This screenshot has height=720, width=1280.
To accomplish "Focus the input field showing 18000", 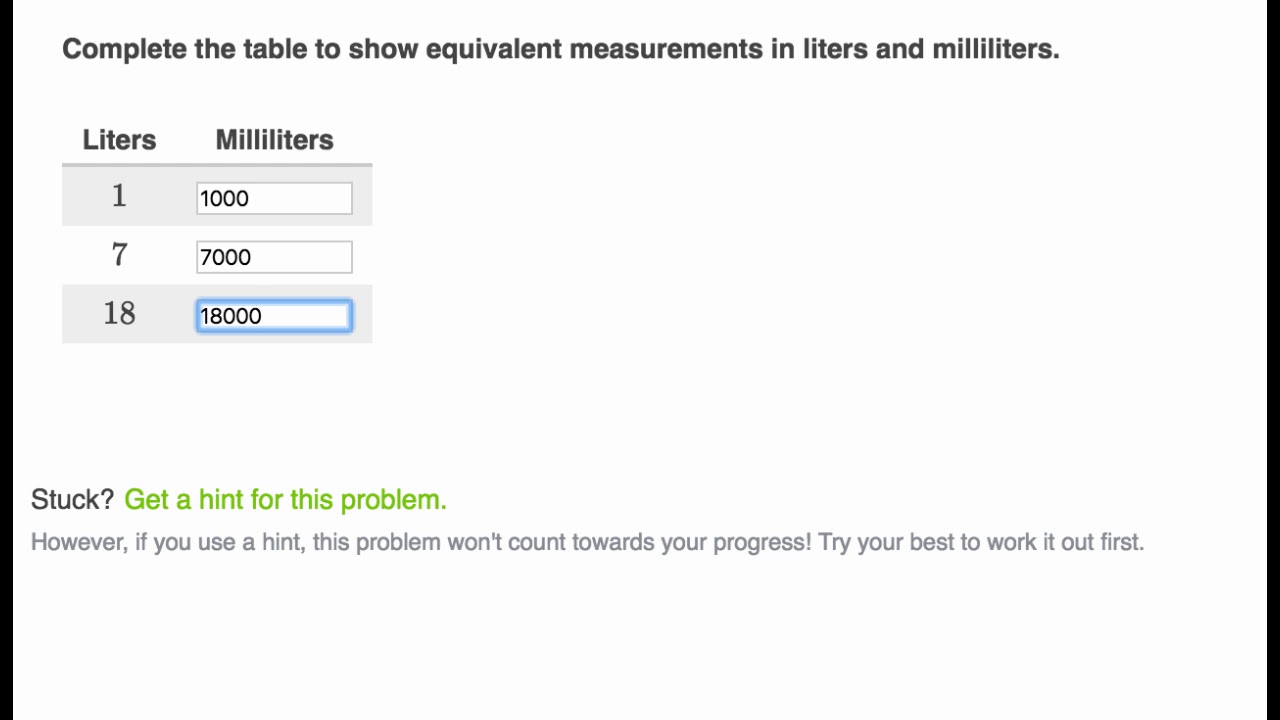I will [274, 316].
